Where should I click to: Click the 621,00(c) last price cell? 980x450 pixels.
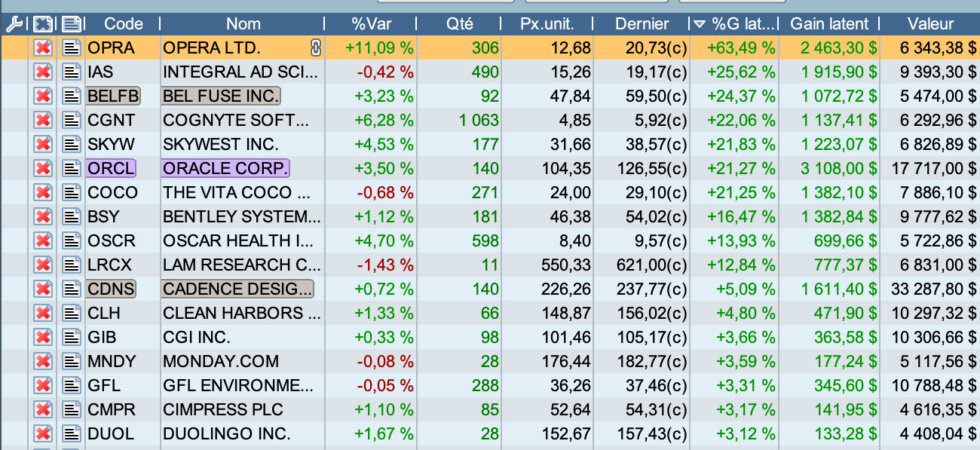point(652,265)
